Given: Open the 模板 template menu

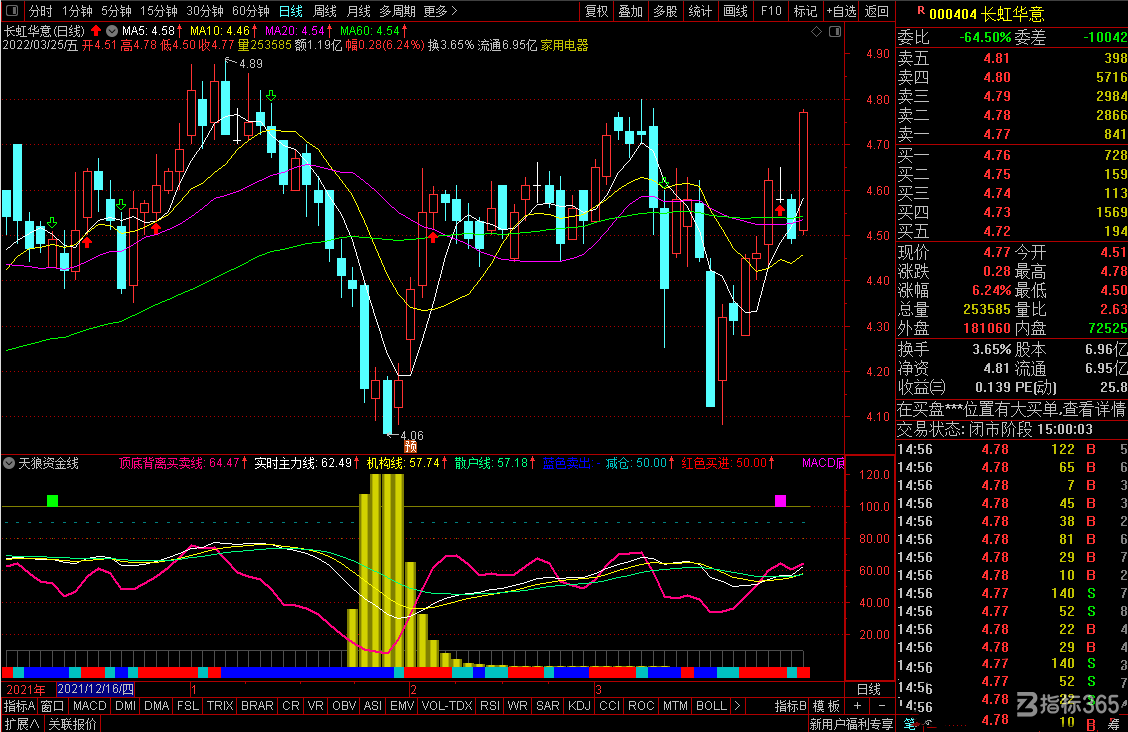Looking at the screenshot, I should 827,706.
